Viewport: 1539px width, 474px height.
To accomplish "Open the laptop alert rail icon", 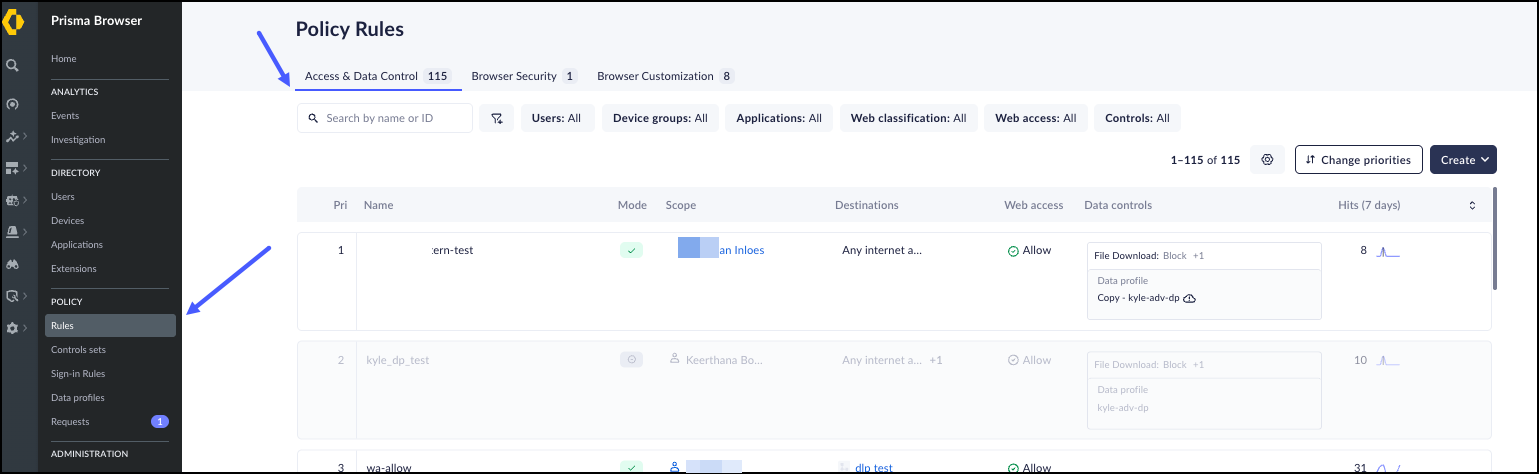I will [12, 232].
